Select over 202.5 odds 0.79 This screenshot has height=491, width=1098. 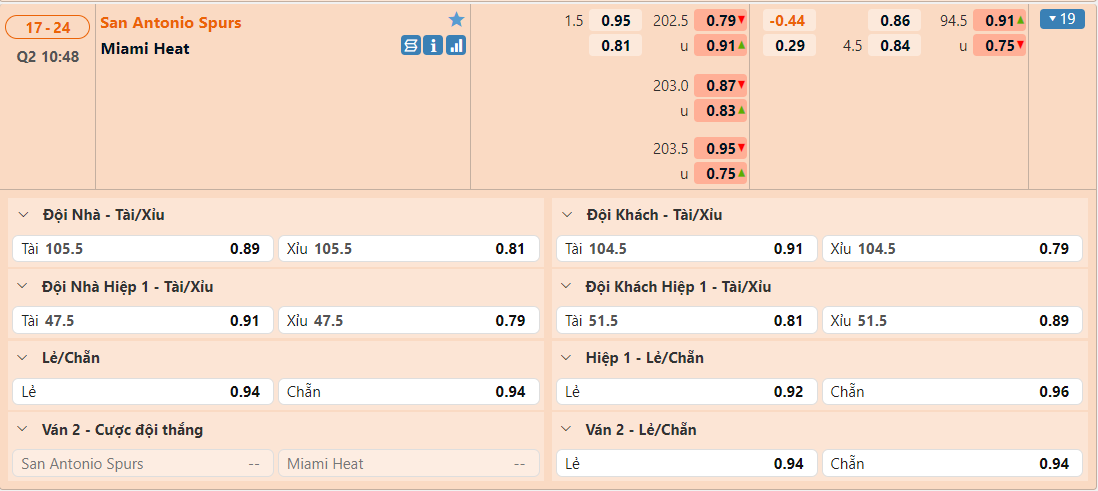pos(720,20)
